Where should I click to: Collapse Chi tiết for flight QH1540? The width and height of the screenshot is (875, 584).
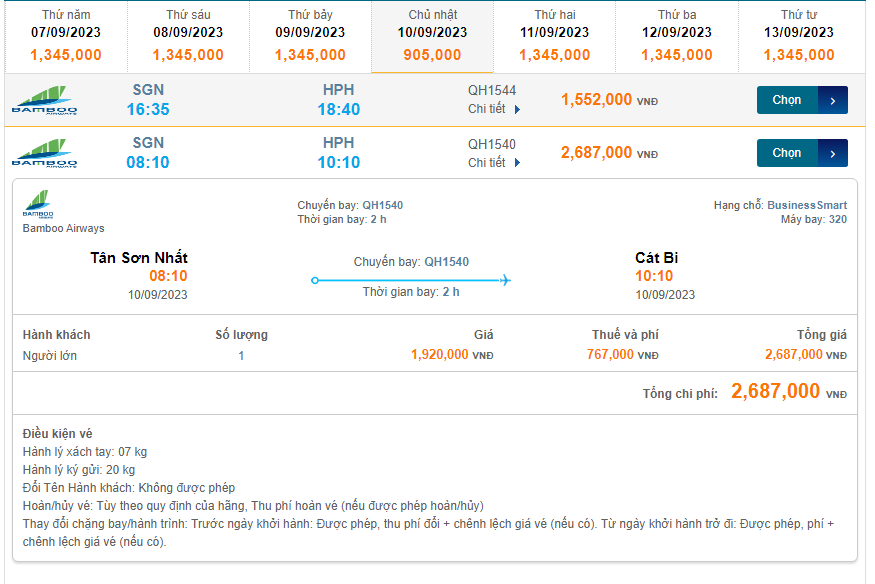[x=494, y=162]
